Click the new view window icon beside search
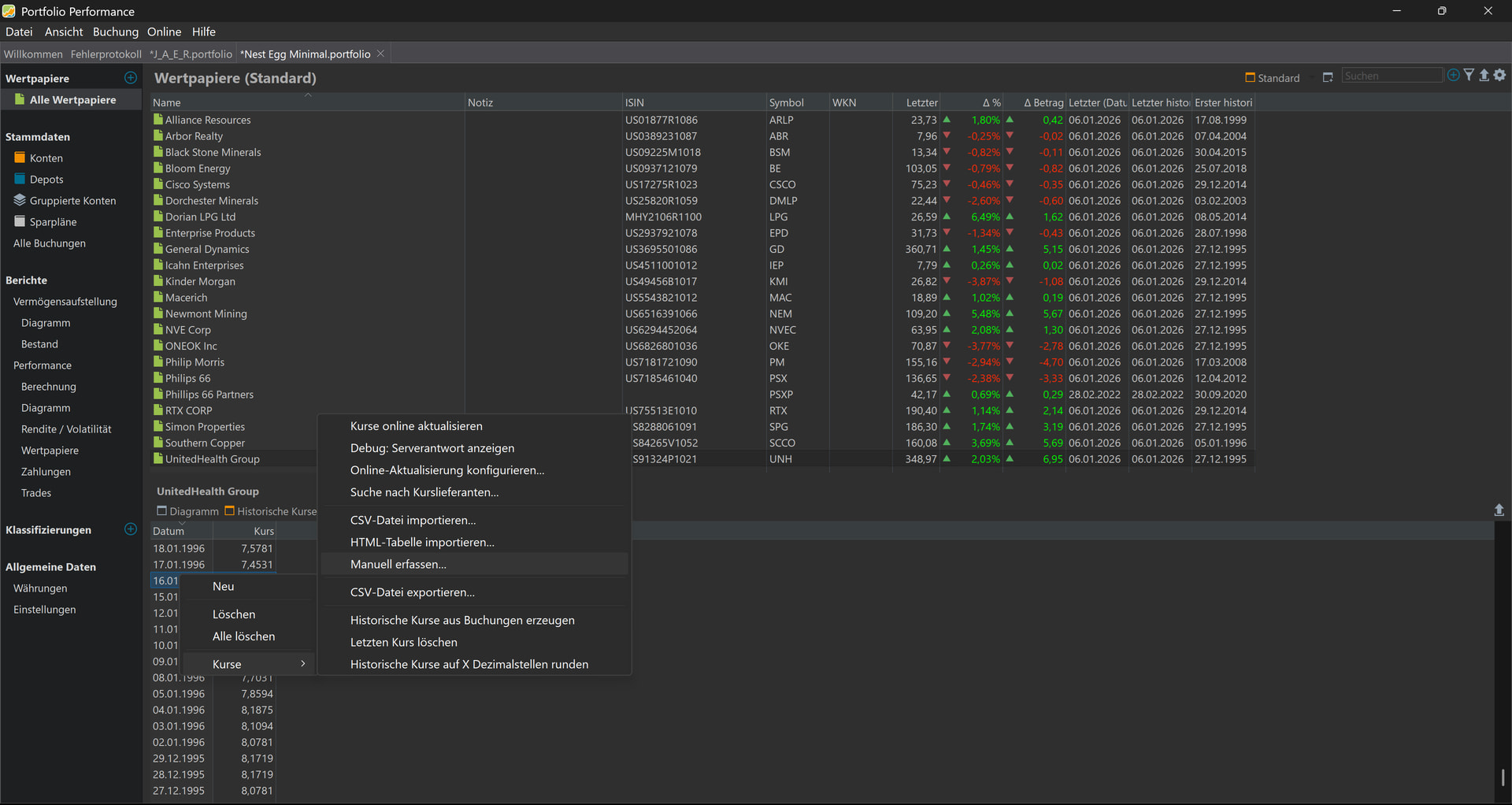The image size is (1512, 805). click(x=1328, y=77)
